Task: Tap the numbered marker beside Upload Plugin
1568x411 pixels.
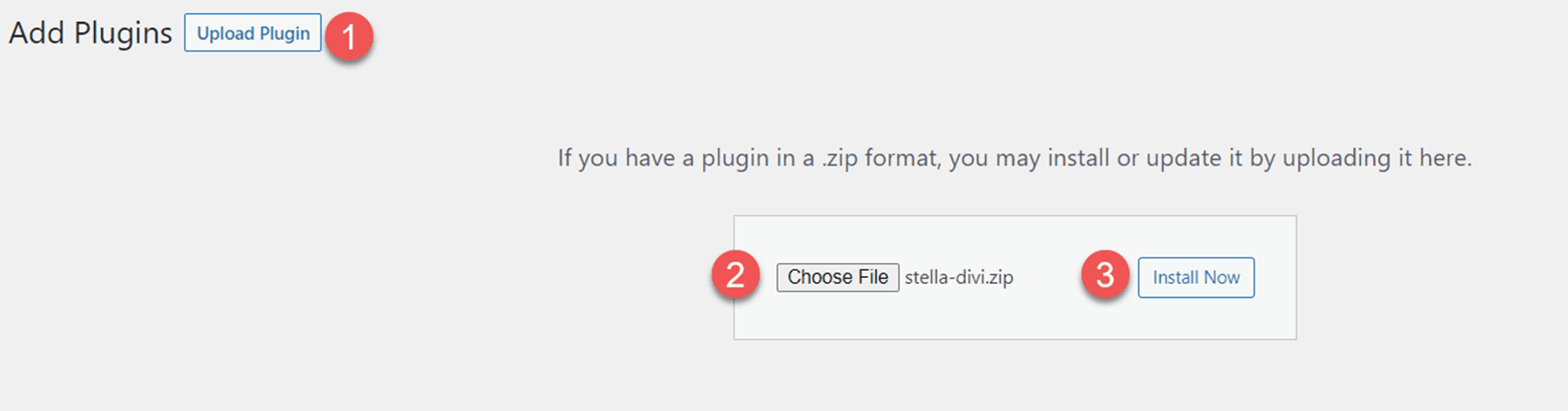Action: [x=348, y=37]
